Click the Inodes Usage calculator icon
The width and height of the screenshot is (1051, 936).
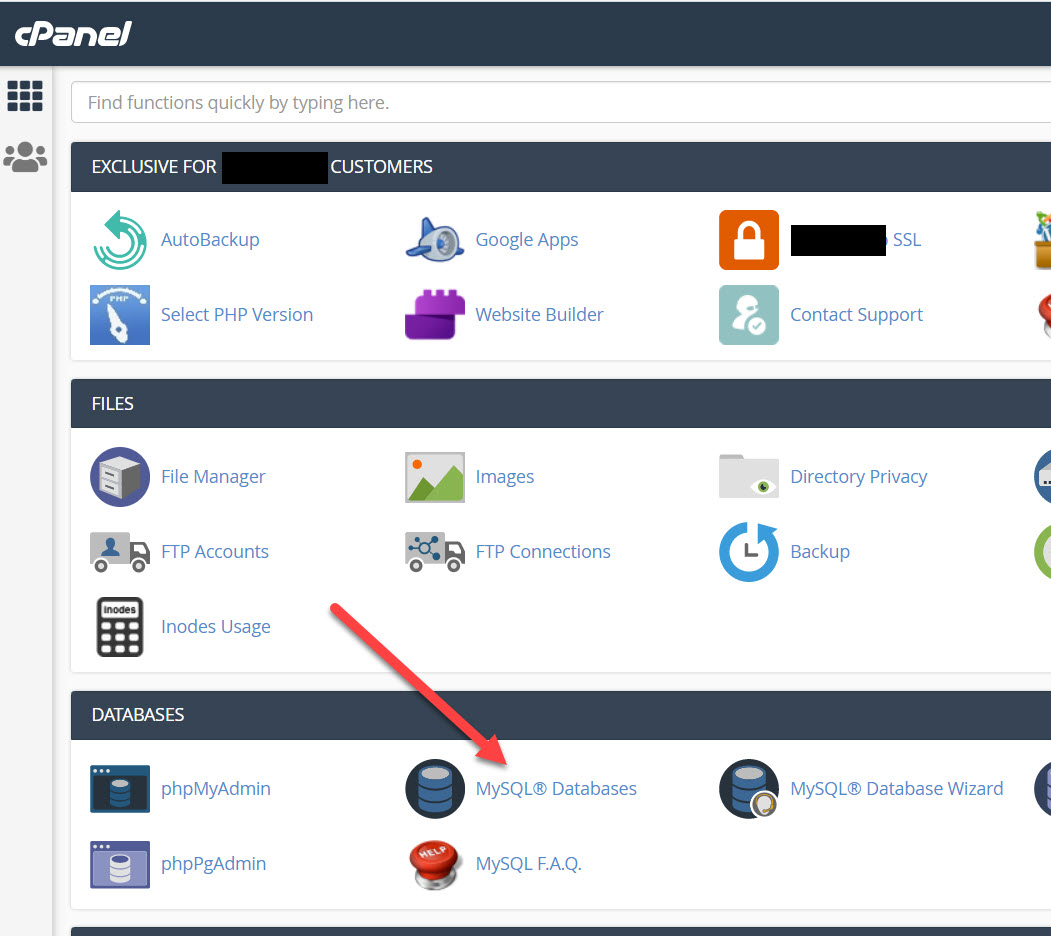click(x=120, y=627)
